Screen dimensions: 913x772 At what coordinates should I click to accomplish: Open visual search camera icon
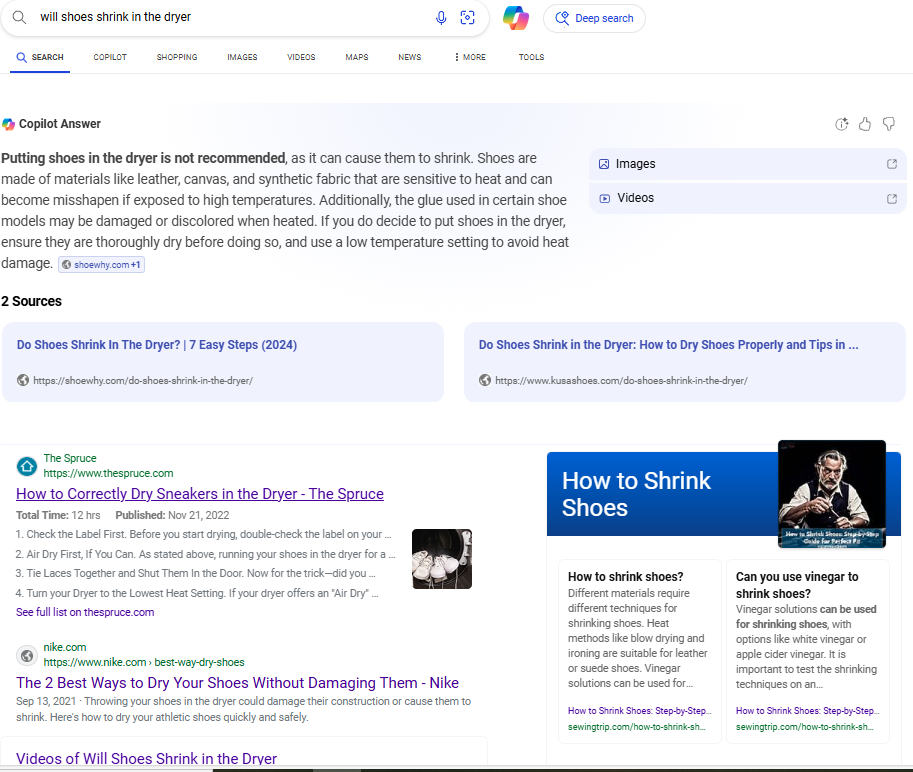pos(467,18)
